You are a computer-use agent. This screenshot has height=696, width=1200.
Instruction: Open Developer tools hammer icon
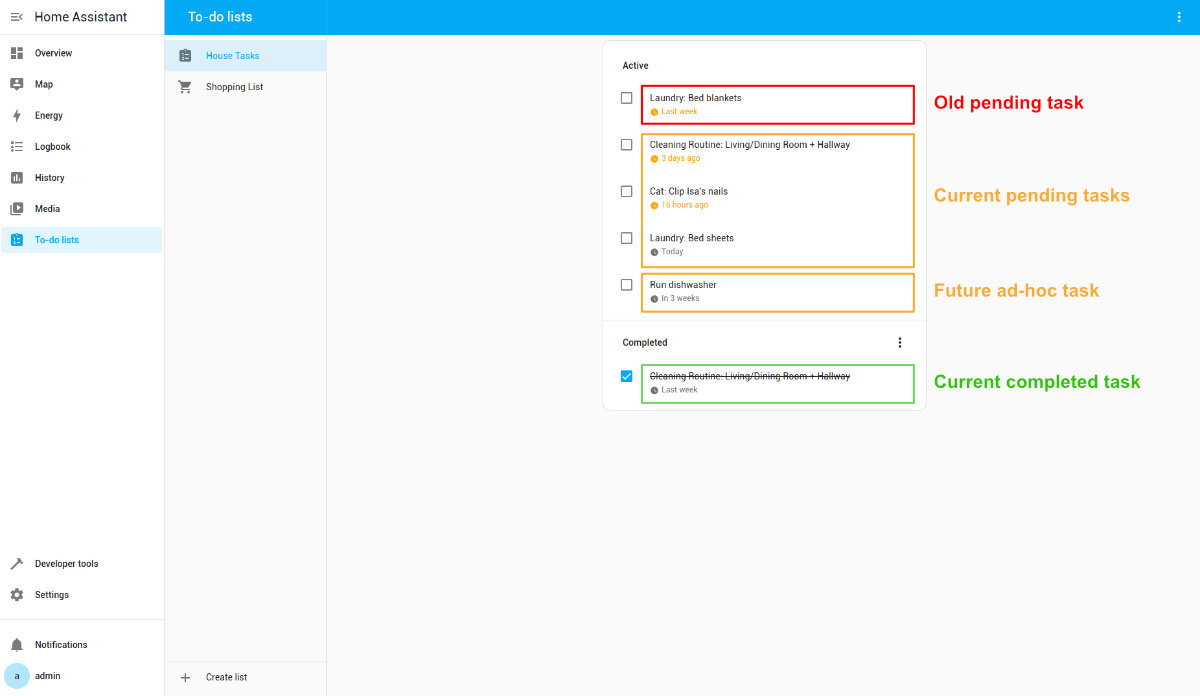tap(17, 563)
